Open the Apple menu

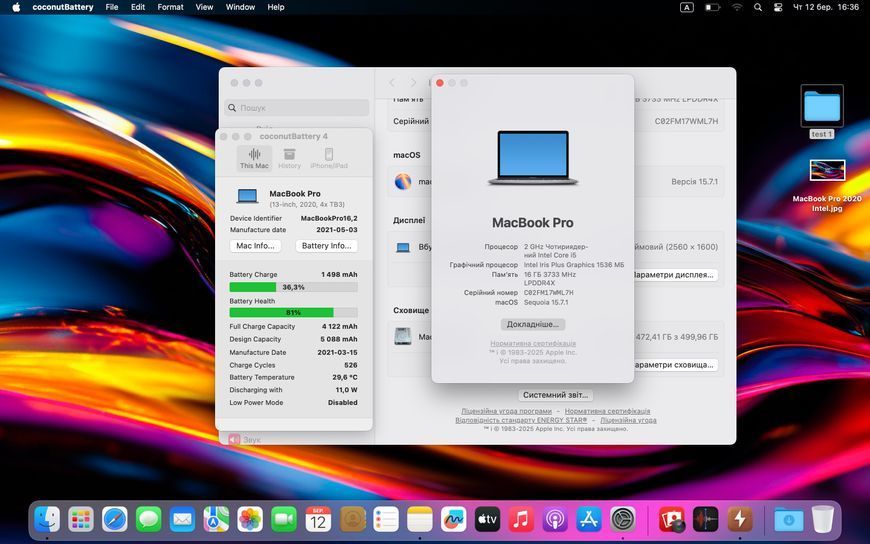(x=16, y=7)
